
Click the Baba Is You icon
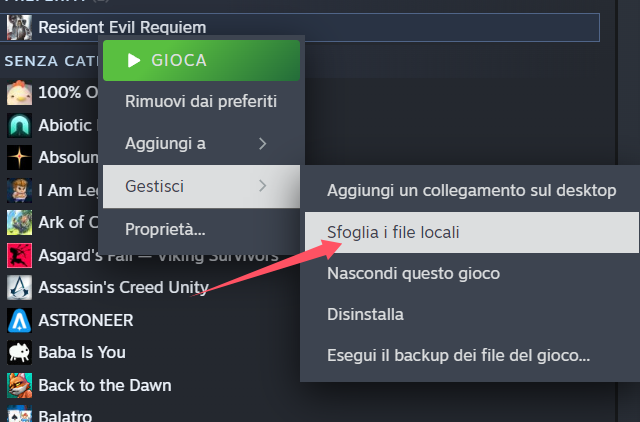click(x=19, y=353)
